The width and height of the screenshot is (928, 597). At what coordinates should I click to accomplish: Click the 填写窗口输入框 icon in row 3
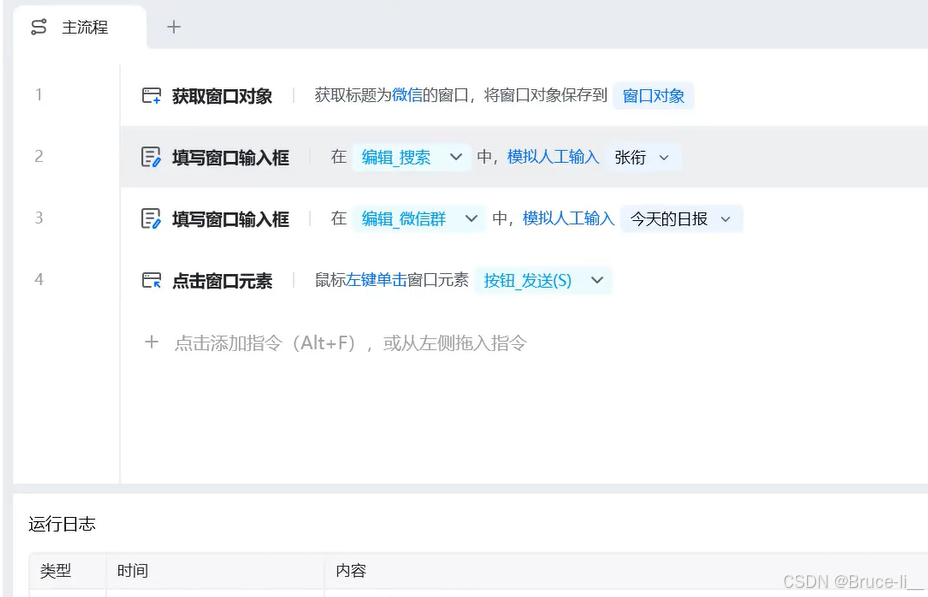point(151,218)
